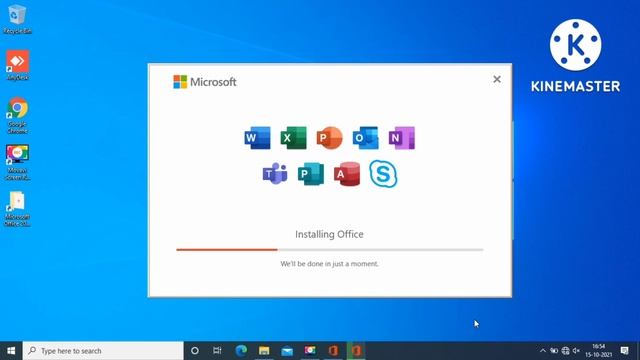Click the Publisher icon in the installer
Image resolution: width=640 pixels, height=360 pixels.
point(311,174)
